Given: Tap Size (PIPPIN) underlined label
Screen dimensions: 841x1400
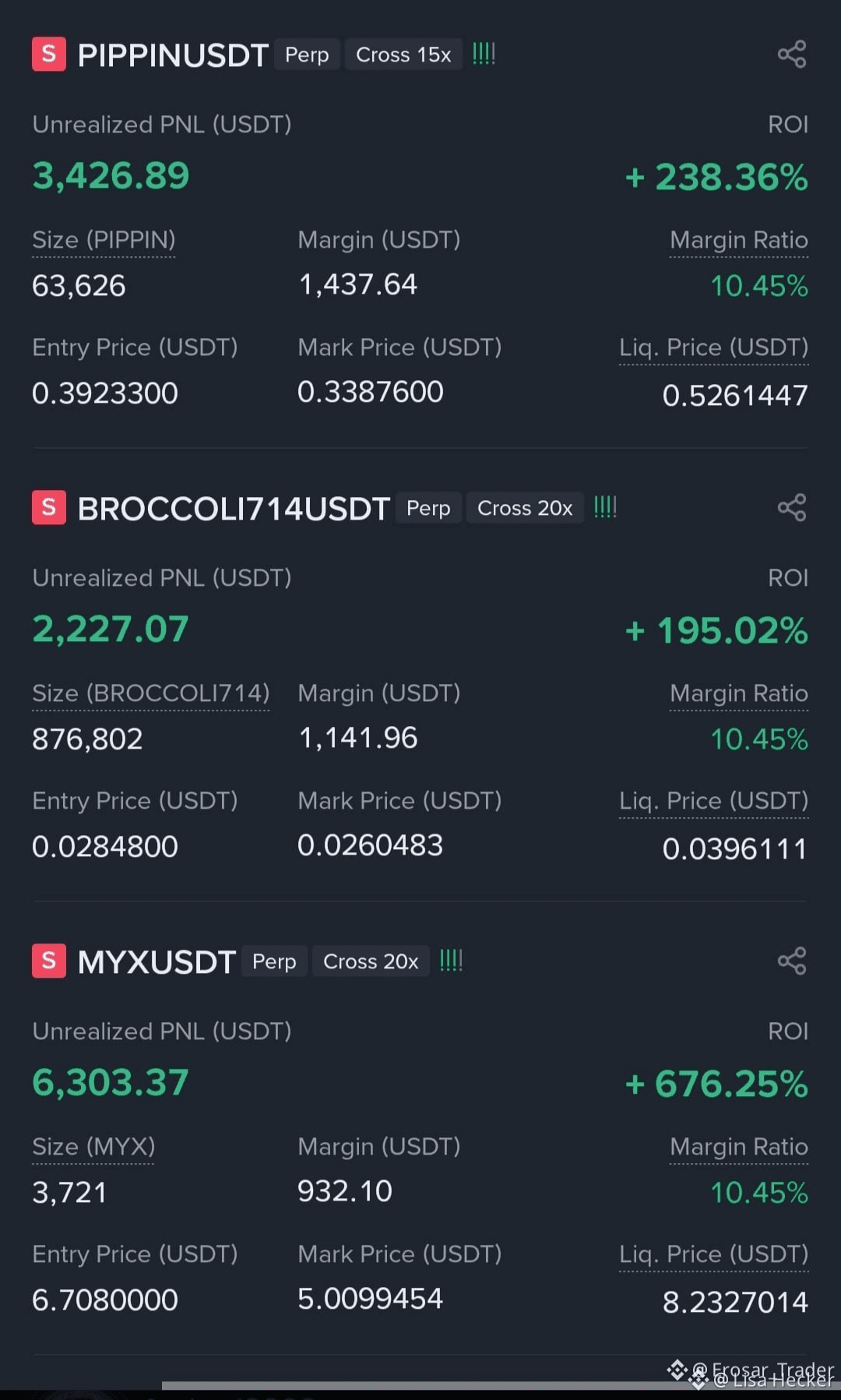Looking at the screenshot, I should tap(104, 240).
